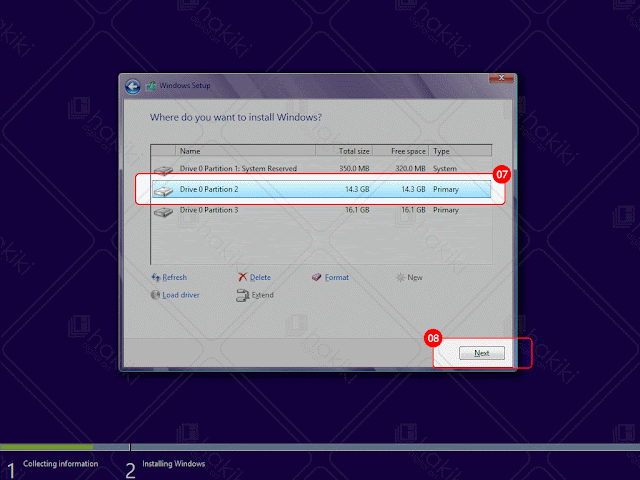
Task: Open the Load driver link
Action: coord(181,295)
